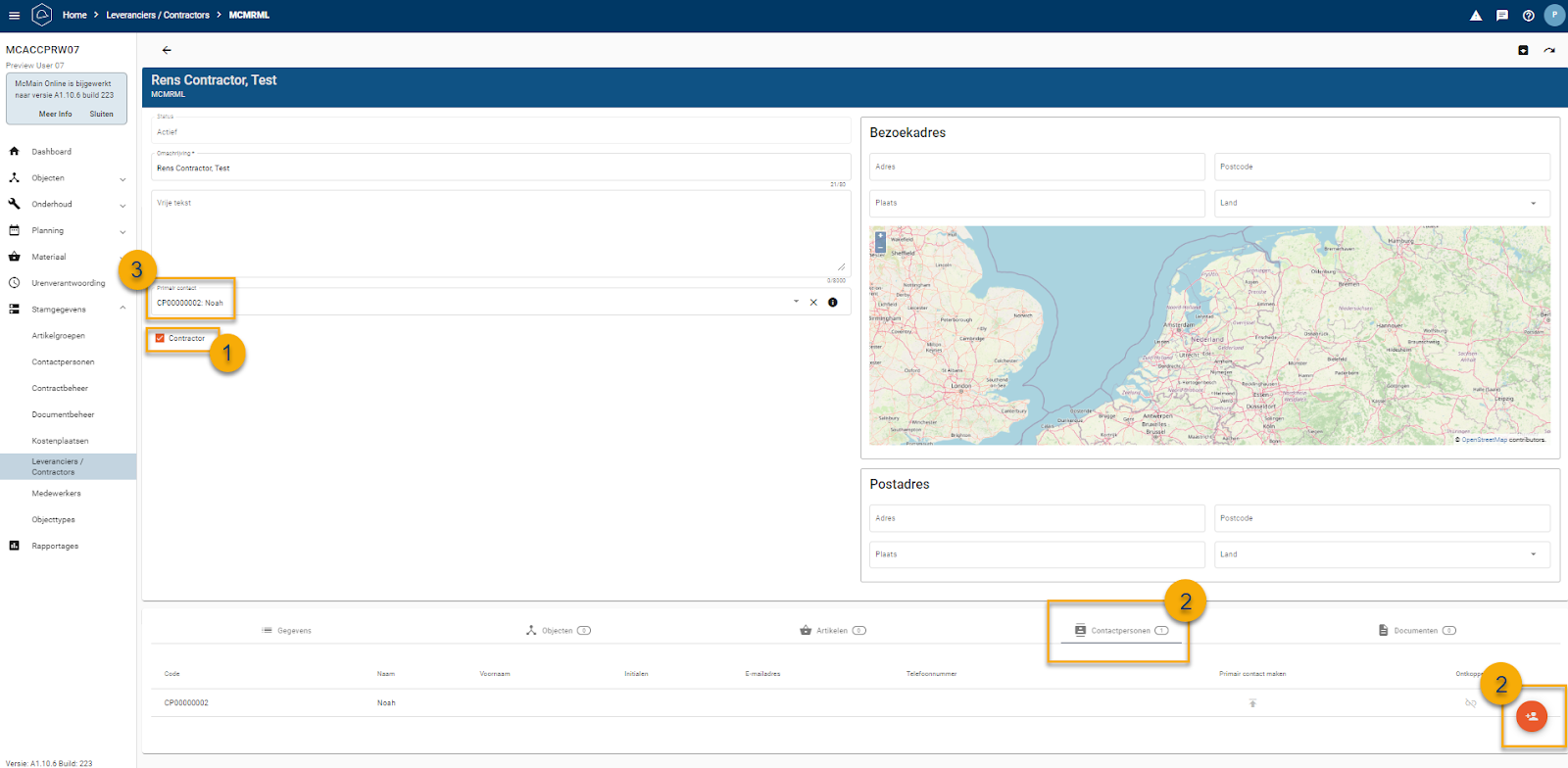Click the back arrow above the record

click(167, 50)
